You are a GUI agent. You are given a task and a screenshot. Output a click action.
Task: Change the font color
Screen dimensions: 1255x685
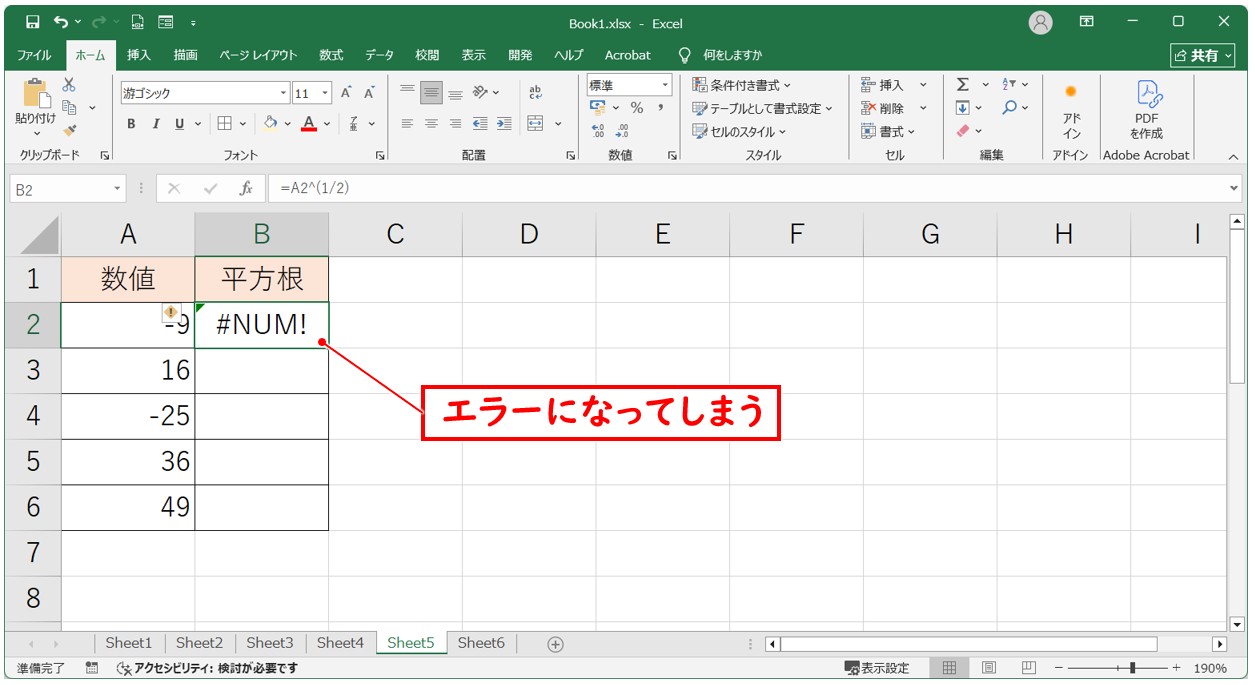tap(308, 123)
